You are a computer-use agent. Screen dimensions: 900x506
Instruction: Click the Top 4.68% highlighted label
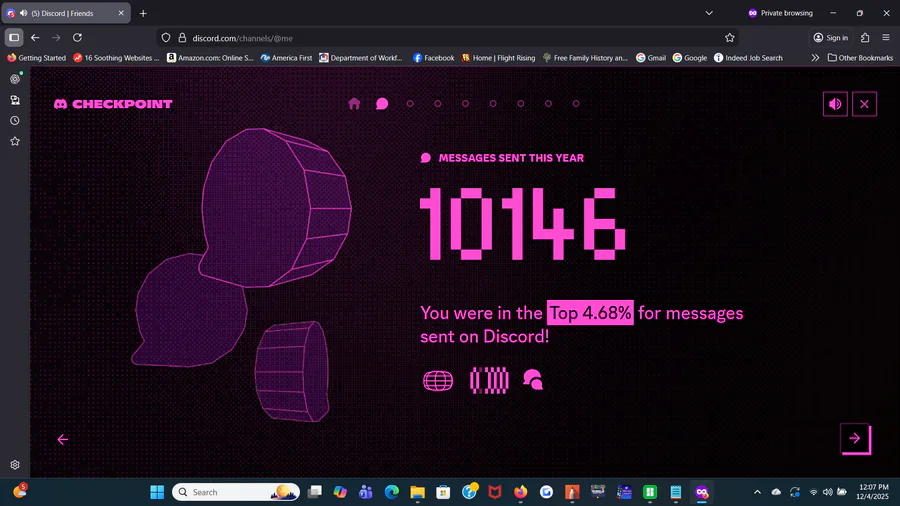590,313
